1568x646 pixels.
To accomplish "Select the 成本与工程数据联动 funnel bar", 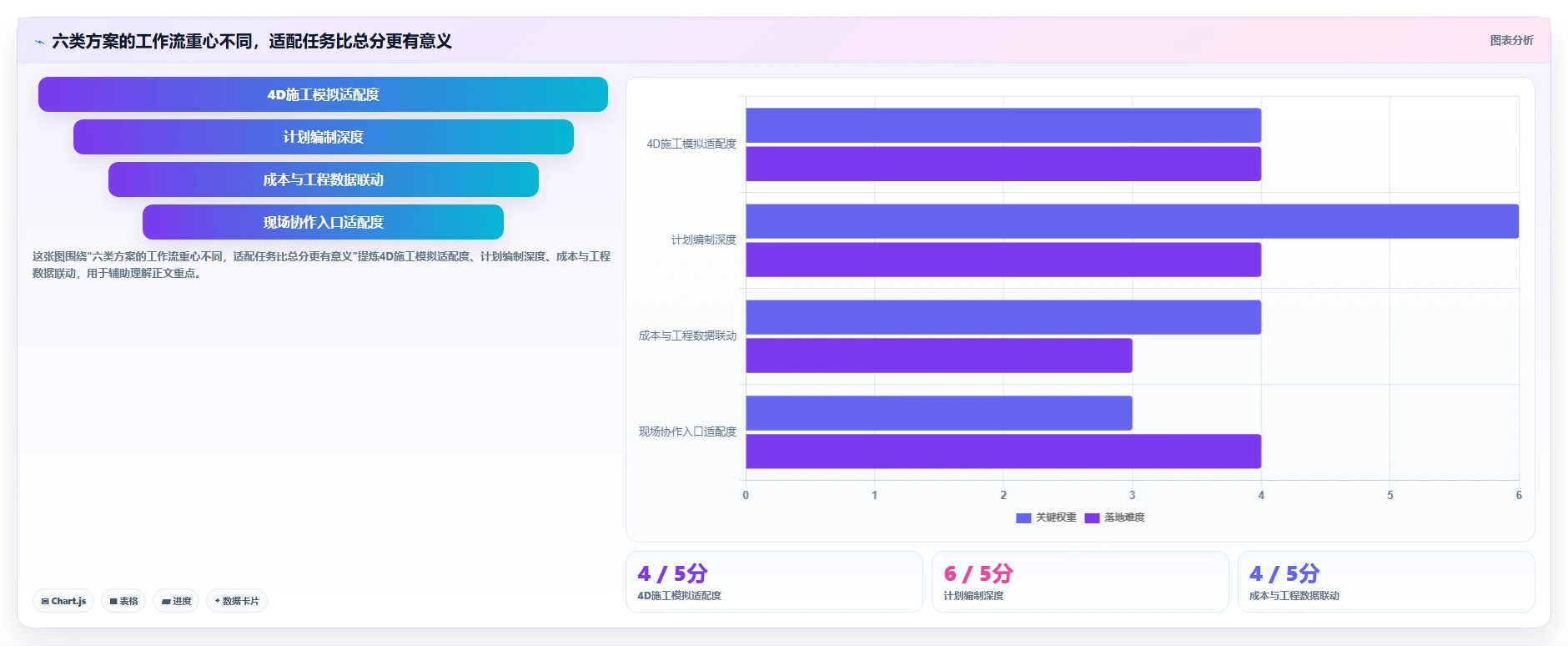I will (323, 179).
